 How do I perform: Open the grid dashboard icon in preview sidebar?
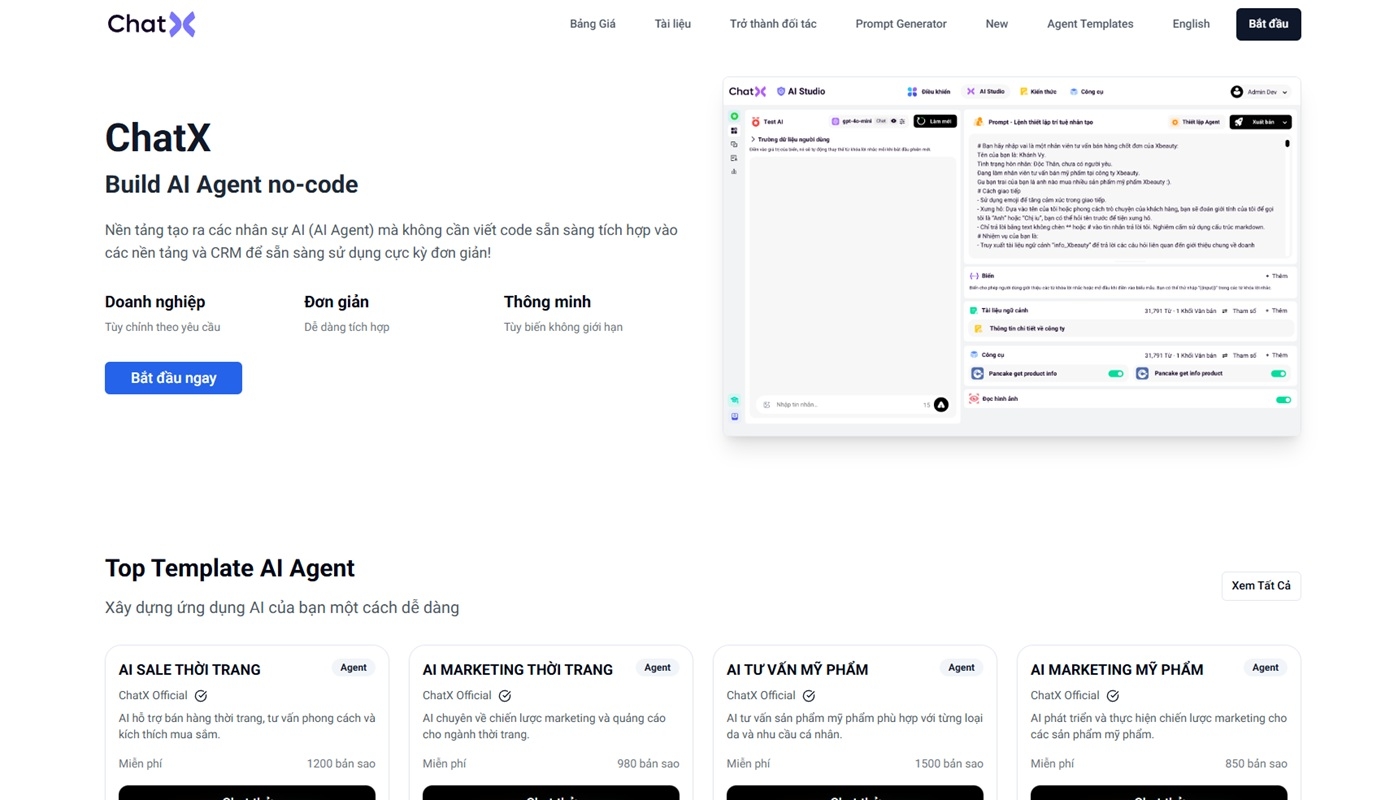[x=734, y=131]
